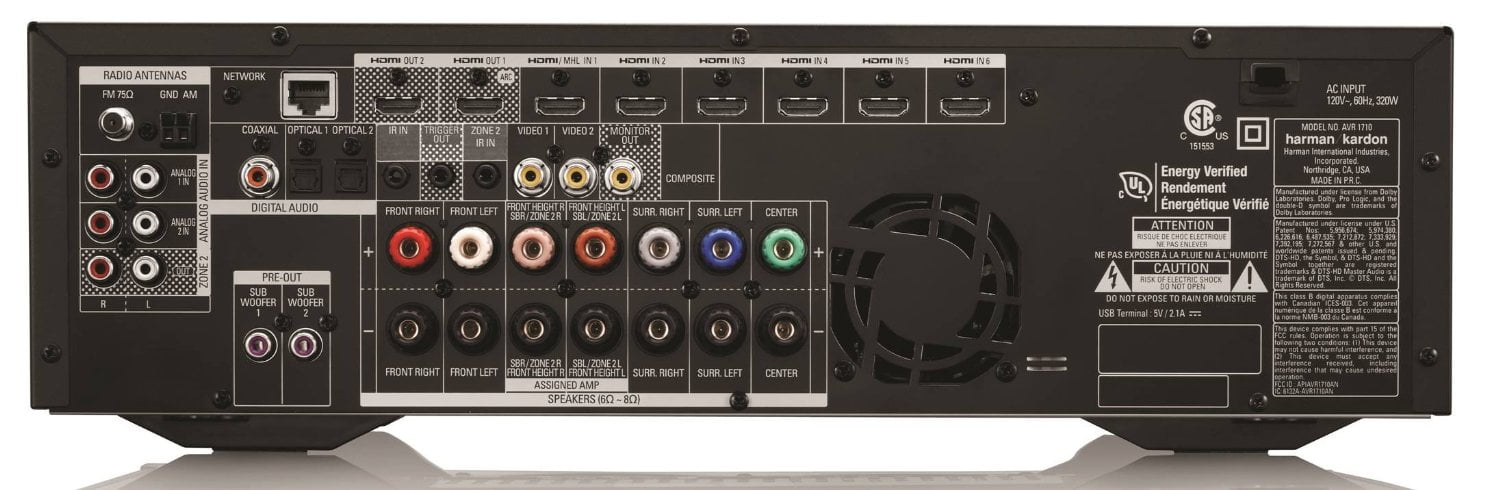Select the black Front Left negative terminal
This screenshot has width=1500, height=490.
473,328
